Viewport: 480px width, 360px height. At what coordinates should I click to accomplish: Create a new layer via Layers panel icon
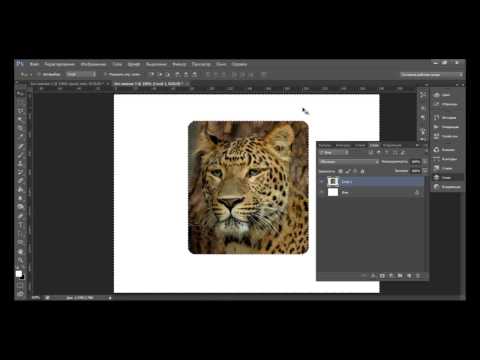point(409,276)
